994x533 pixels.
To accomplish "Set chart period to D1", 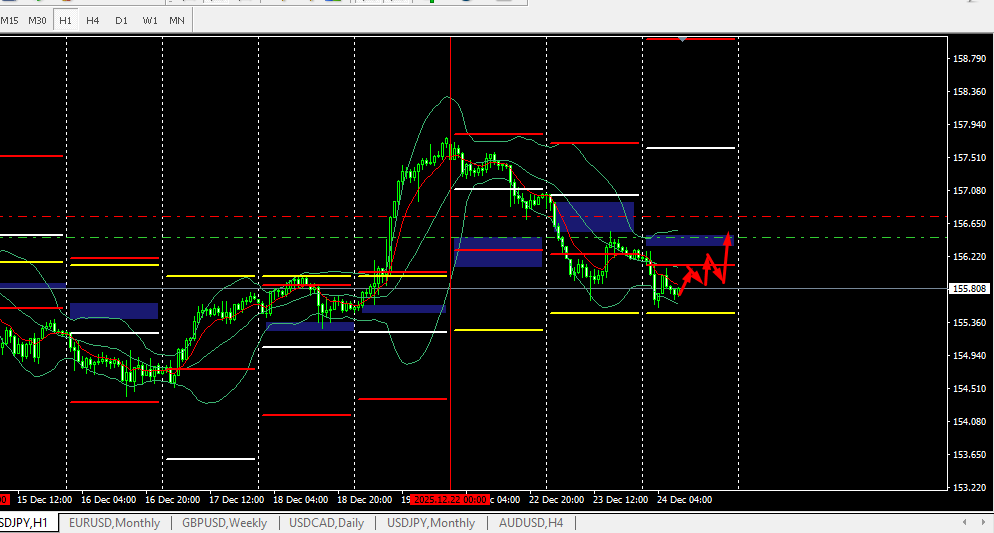I will pos(121,20).
